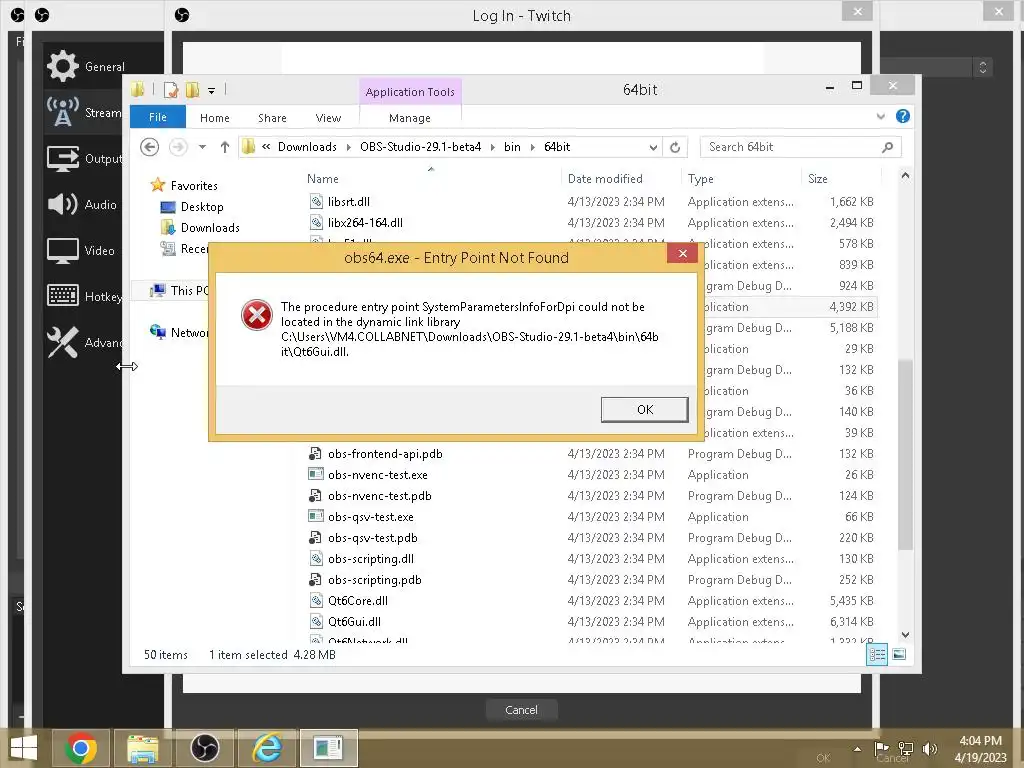Viewport: 1024px width, 768px height.
Task: Expand the Explorer ribbon chevron
Action: point(880,116)
